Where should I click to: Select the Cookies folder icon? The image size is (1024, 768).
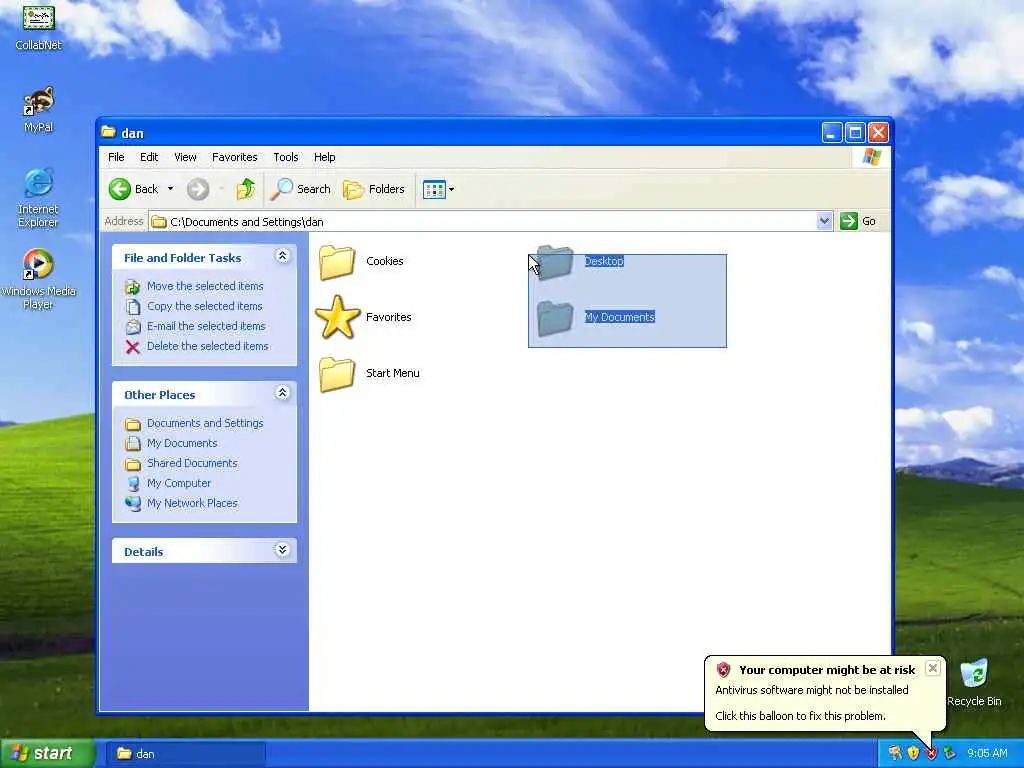point(337,262)
